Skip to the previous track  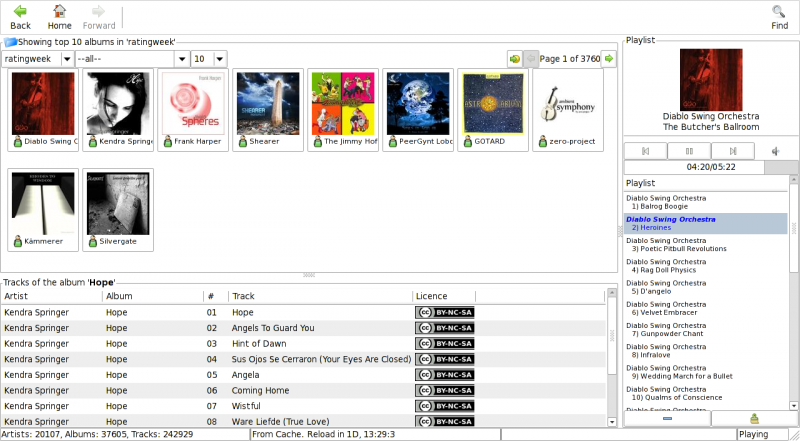(x=646, y=151)
